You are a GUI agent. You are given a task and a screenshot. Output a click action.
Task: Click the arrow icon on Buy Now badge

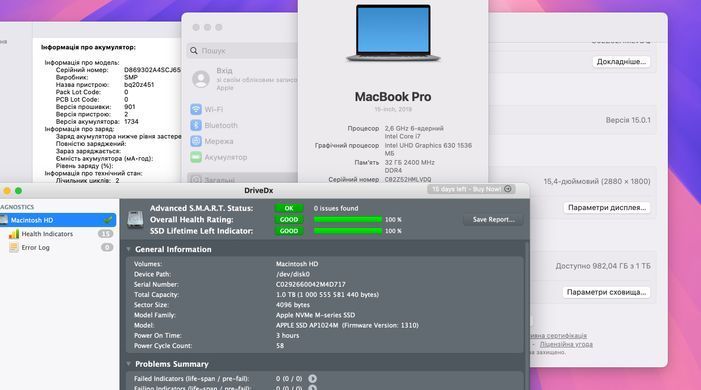(x=508, y=189)
